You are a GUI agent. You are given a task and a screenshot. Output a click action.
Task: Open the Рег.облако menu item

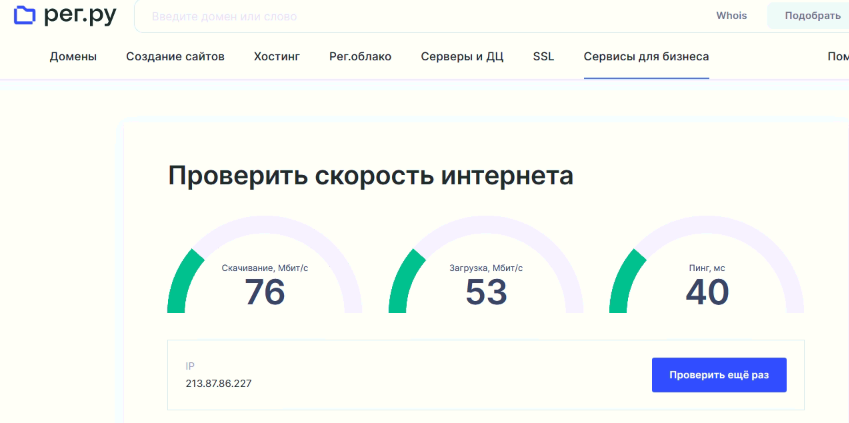(x=360, y=56)
